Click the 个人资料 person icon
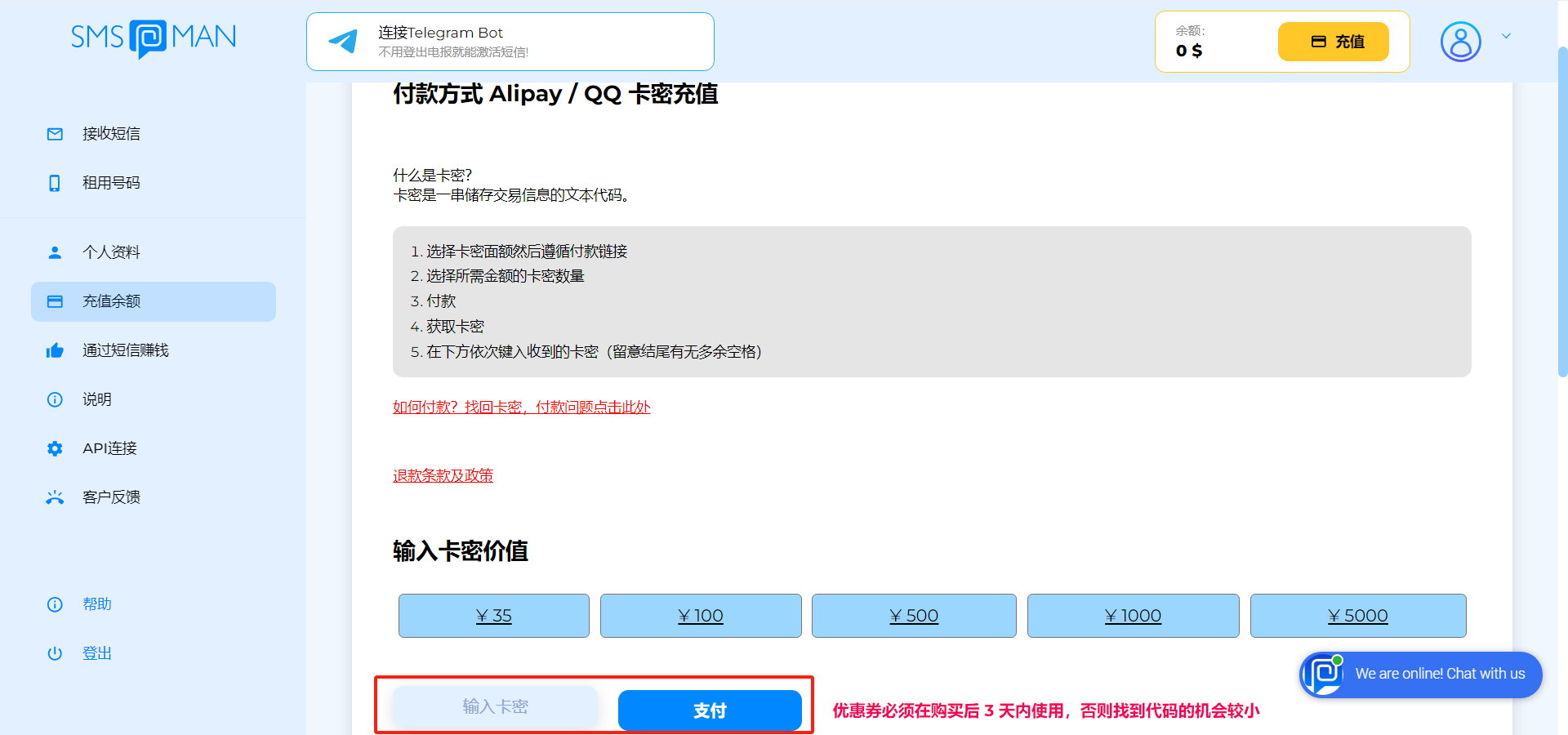 point(54,252)
